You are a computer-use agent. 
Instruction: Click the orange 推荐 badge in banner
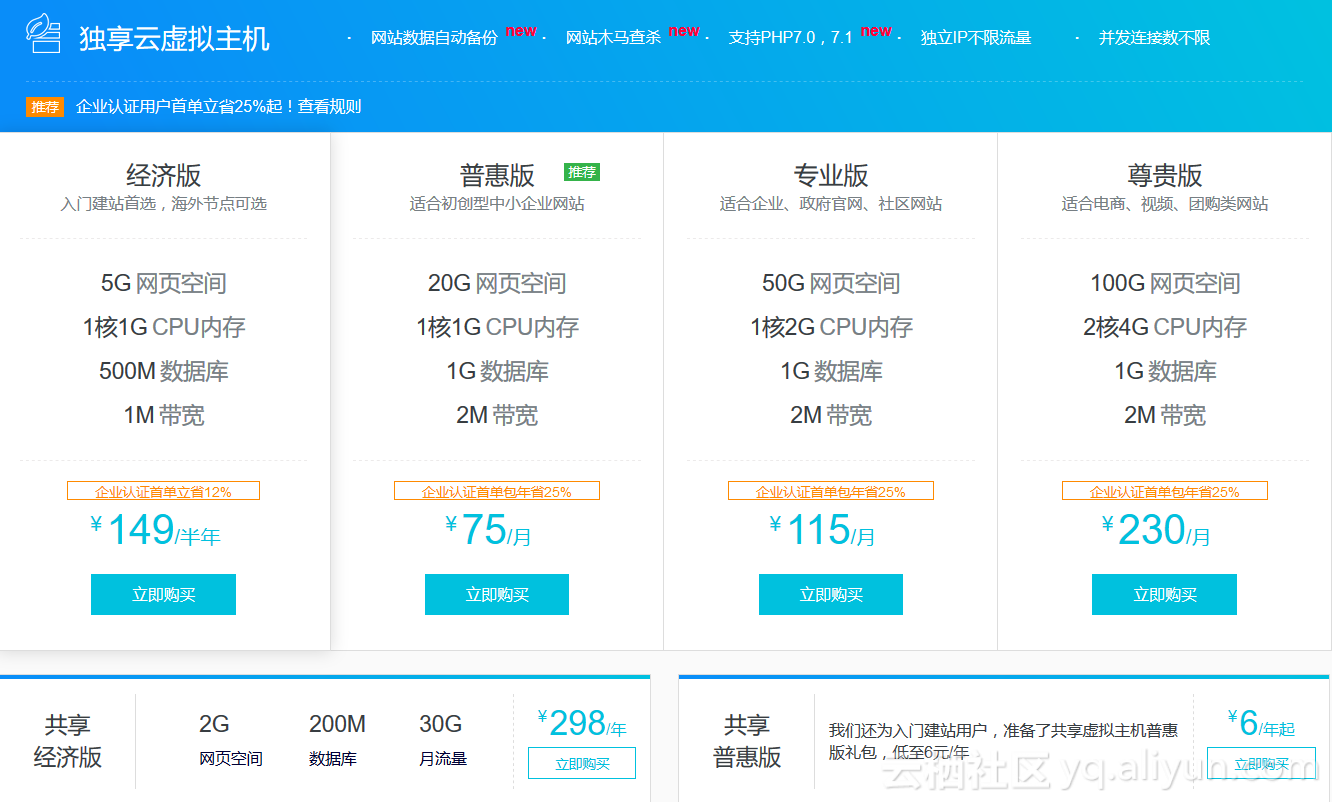coord(45,107)
